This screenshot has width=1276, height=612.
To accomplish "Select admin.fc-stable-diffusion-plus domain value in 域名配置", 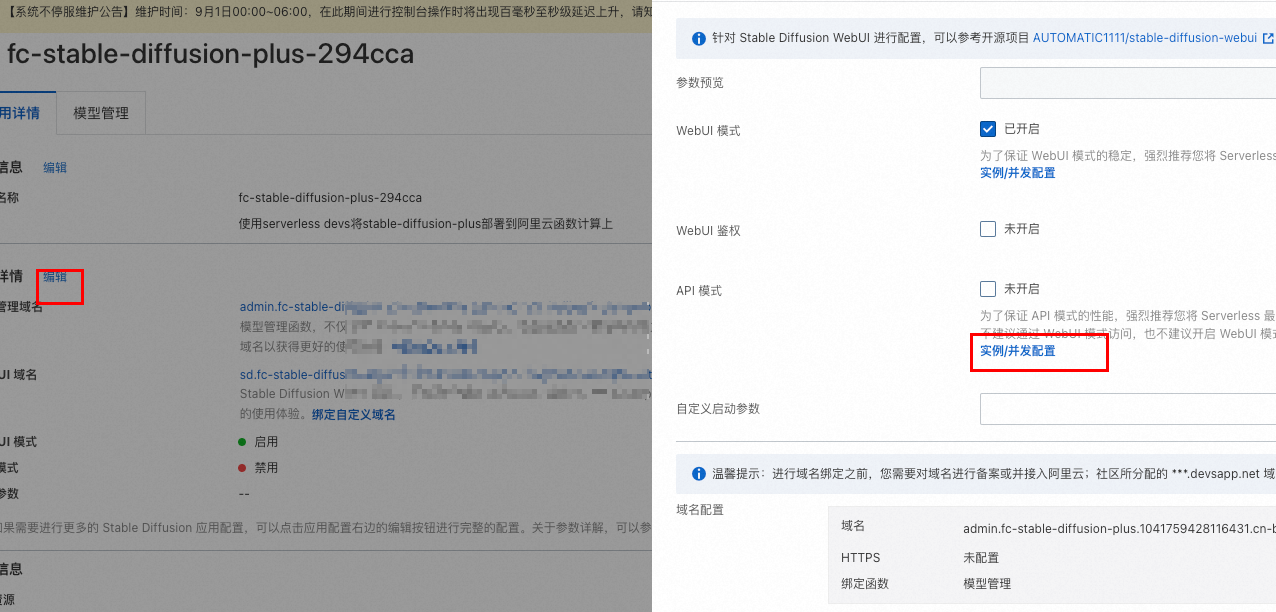I will coord(1119,528).
